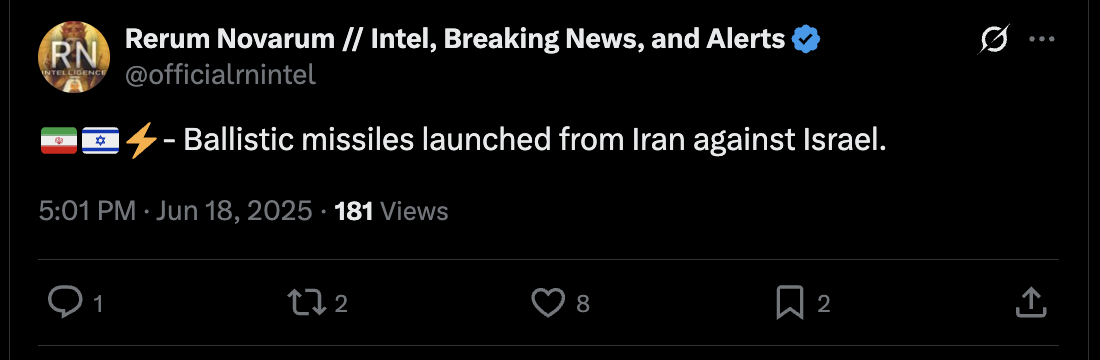Screen dimensions: 1100x360
Task: Bookmark the post with the bookmark icon
Action: [x=790, y=303]
